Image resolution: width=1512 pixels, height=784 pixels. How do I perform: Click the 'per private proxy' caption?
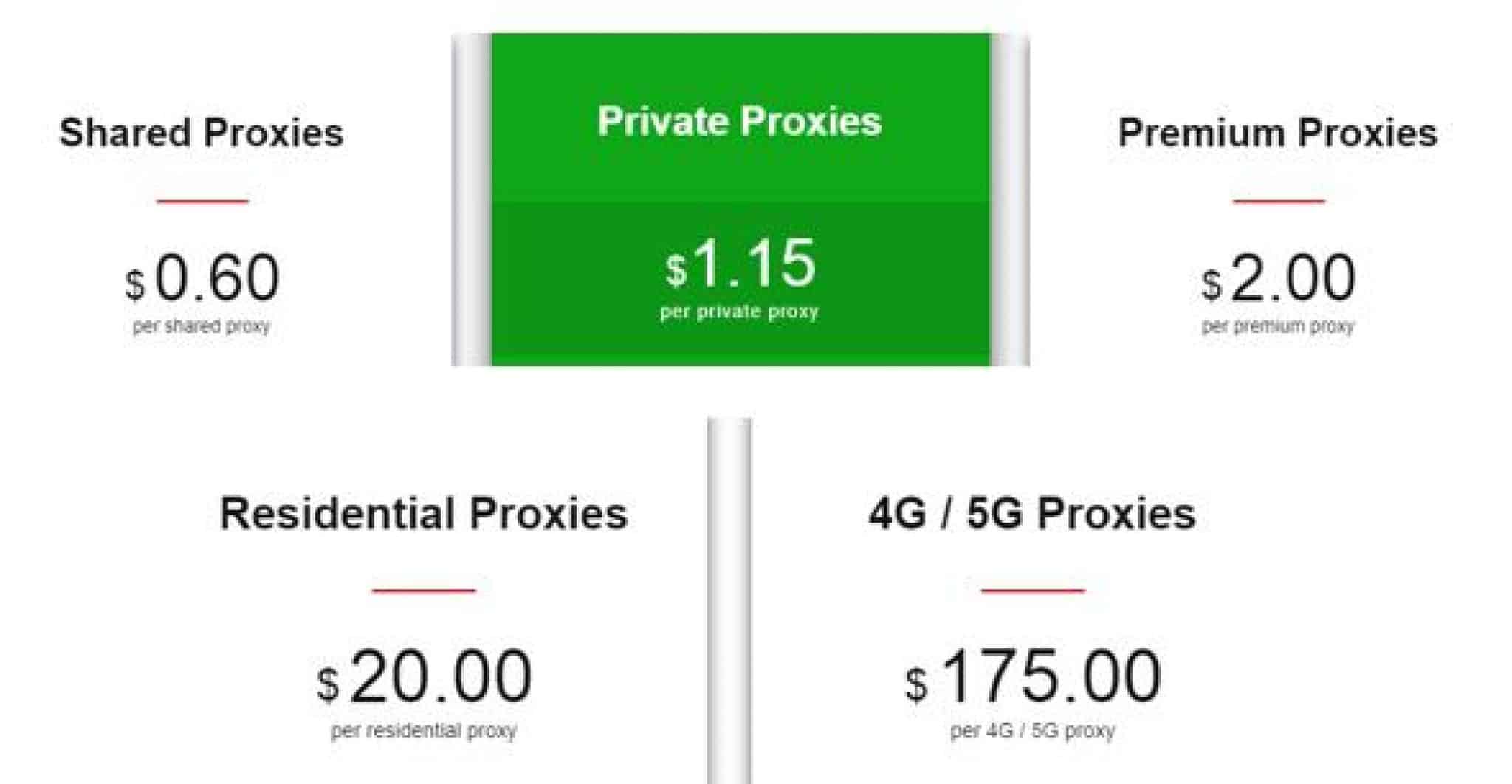click(x=740, y=312)
